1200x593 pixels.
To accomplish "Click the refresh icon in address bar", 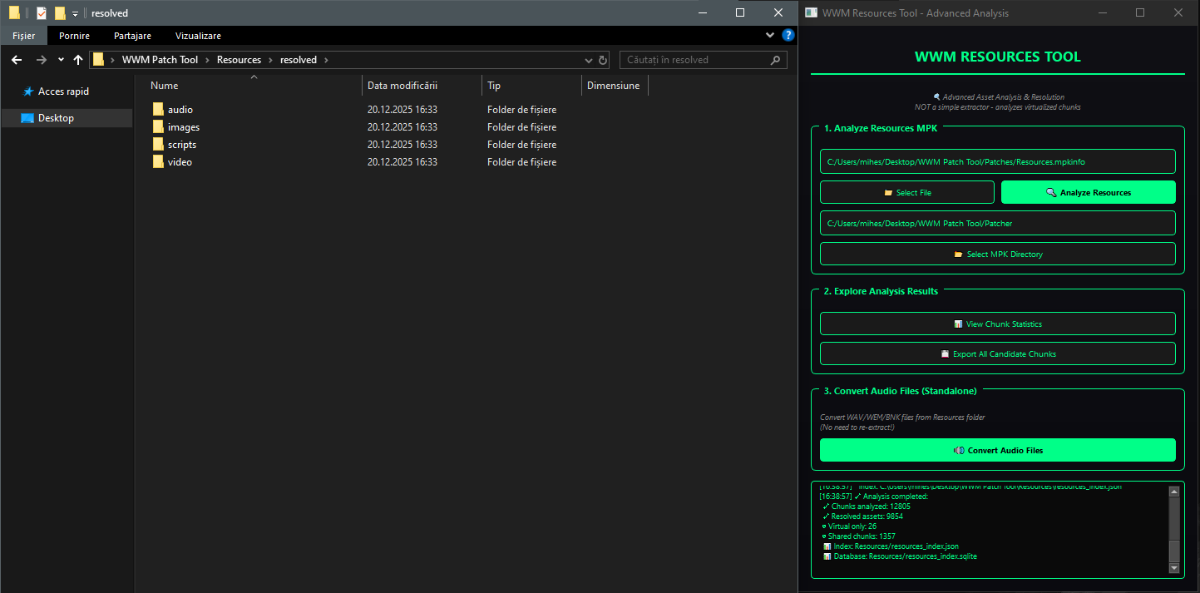I will pyautogui.click(x=603, y=60).
